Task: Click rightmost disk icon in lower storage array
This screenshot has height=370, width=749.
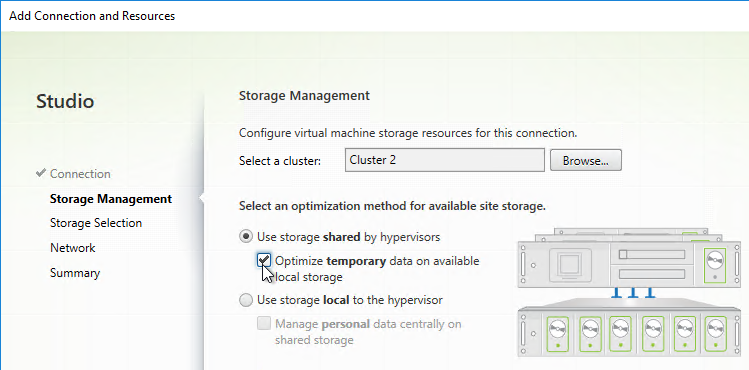Action: pyautogui.click(x=715, y=331)
